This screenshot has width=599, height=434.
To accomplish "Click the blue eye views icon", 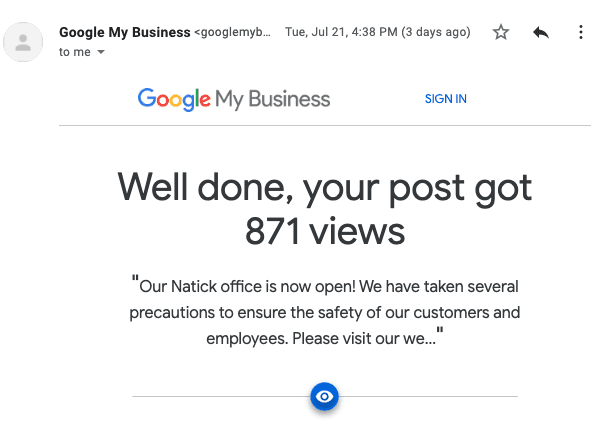I will click(324, 397).
